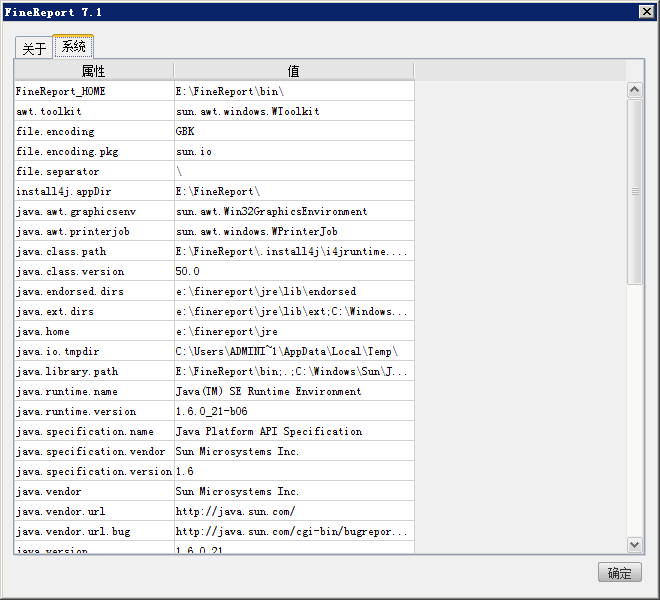Select the java.ext.dirs property cell

point(94,311)
